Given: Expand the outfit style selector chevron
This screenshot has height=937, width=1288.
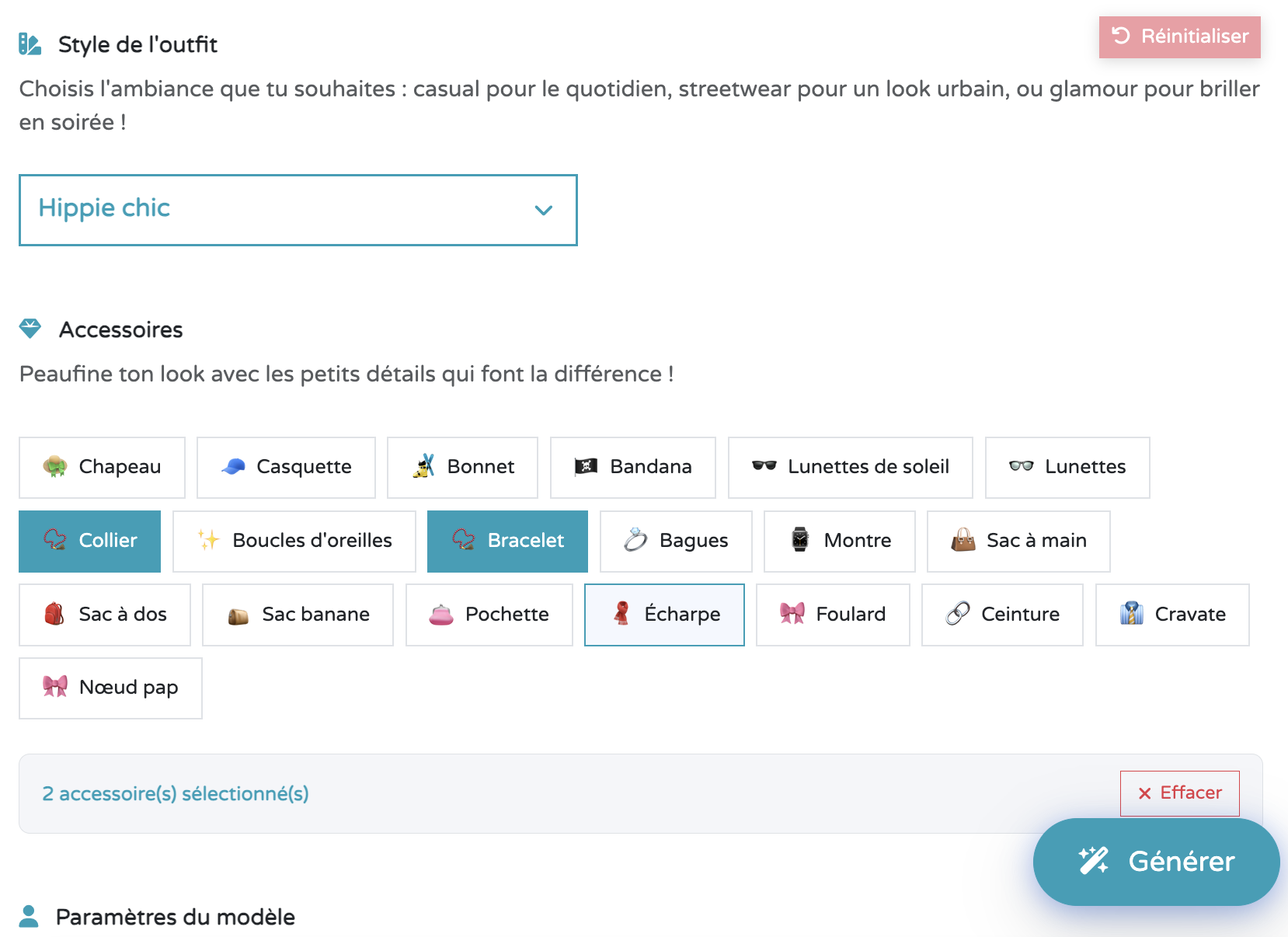Looking at the screenshot, I should coord(544,210).
